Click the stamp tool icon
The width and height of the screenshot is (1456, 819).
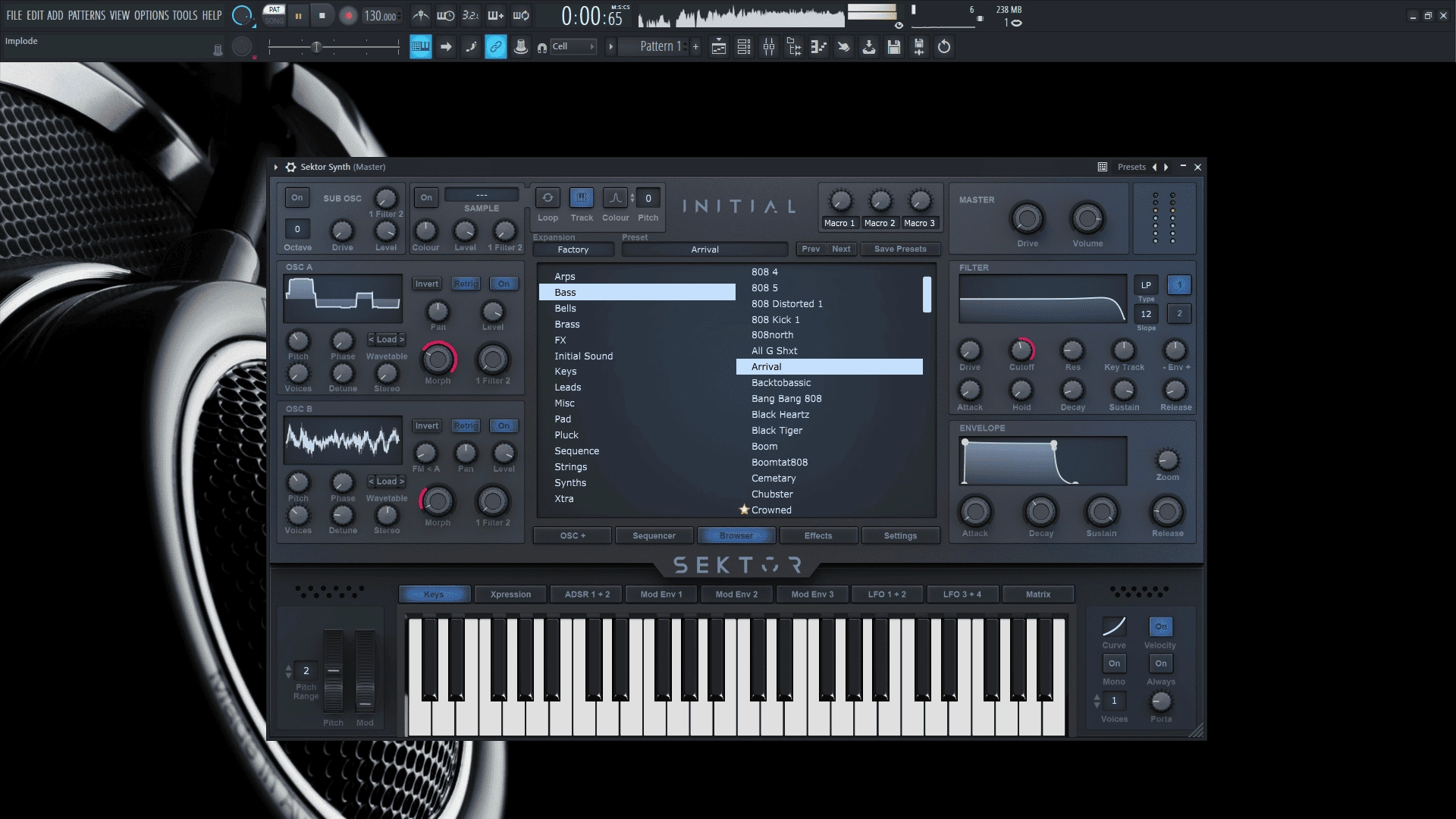click(x=521, y=47)
